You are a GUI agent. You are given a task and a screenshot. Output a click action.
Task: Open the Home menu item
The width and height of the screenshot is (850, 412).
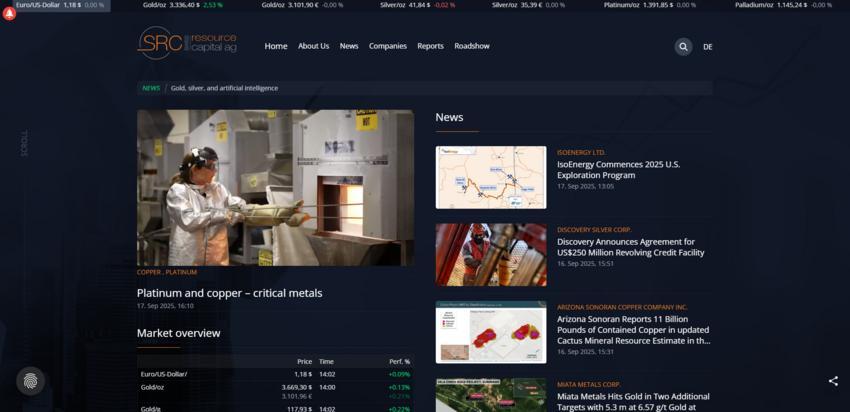(x=276, y=46)
